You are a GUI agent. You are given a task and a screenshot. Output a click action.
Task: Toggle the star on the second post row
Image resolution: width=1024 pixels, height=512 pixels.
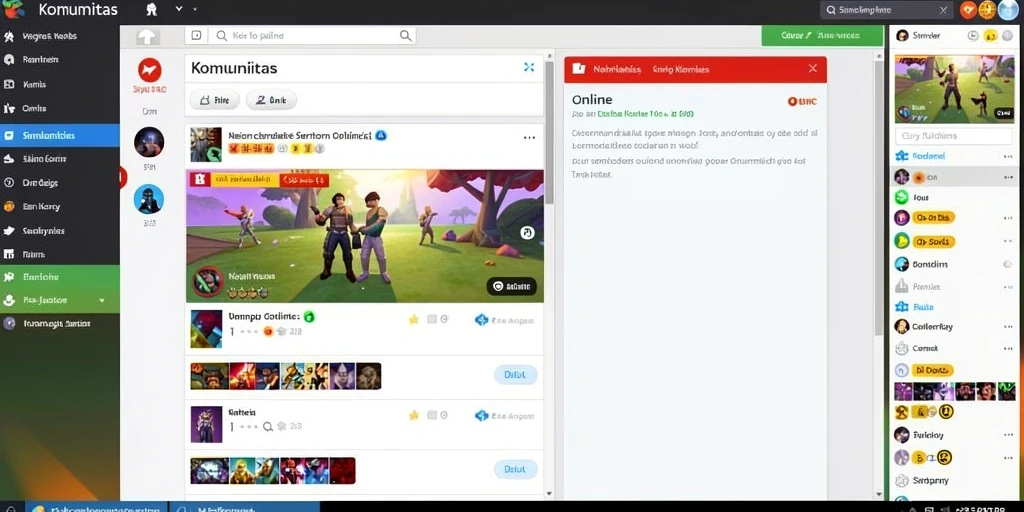[413, 319]
